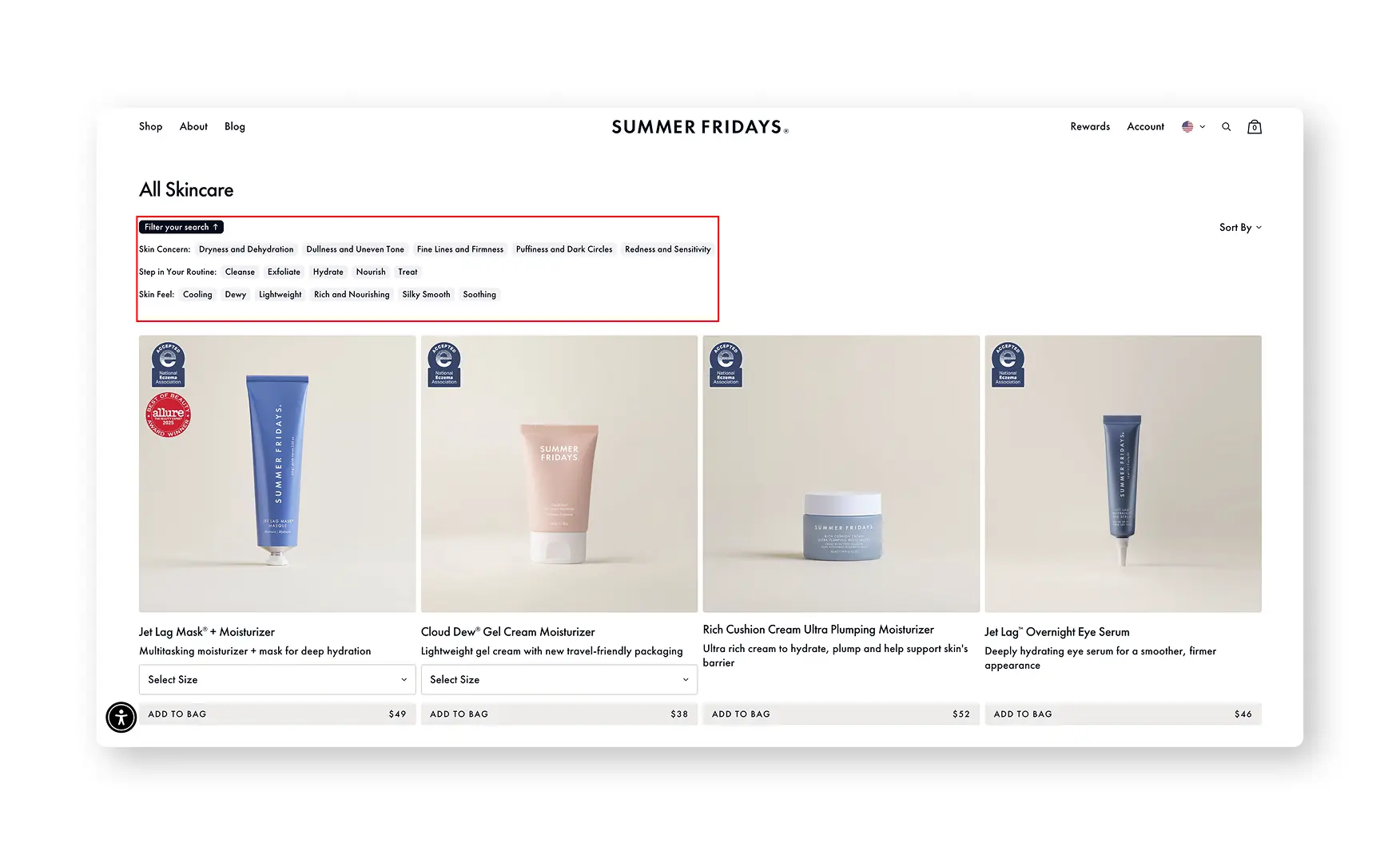Viewport: 1400px width, 855px height.
Task: Open the Shop menu
Action: pyautogui.click(x=150, y=126)
